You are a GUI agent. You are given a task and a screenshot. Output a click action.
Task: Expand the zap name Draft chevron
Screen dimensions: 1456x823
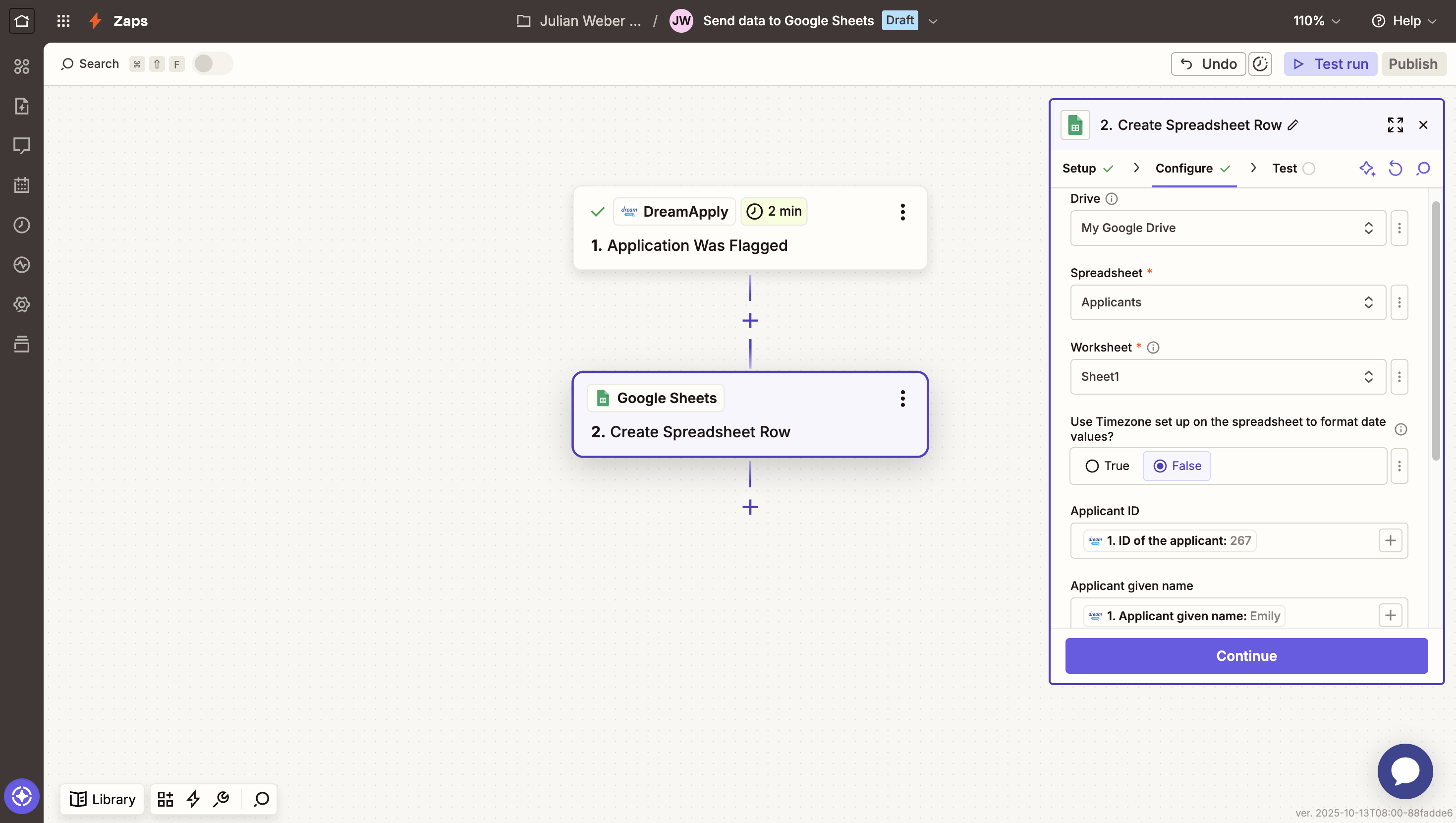tap(933, 21)
